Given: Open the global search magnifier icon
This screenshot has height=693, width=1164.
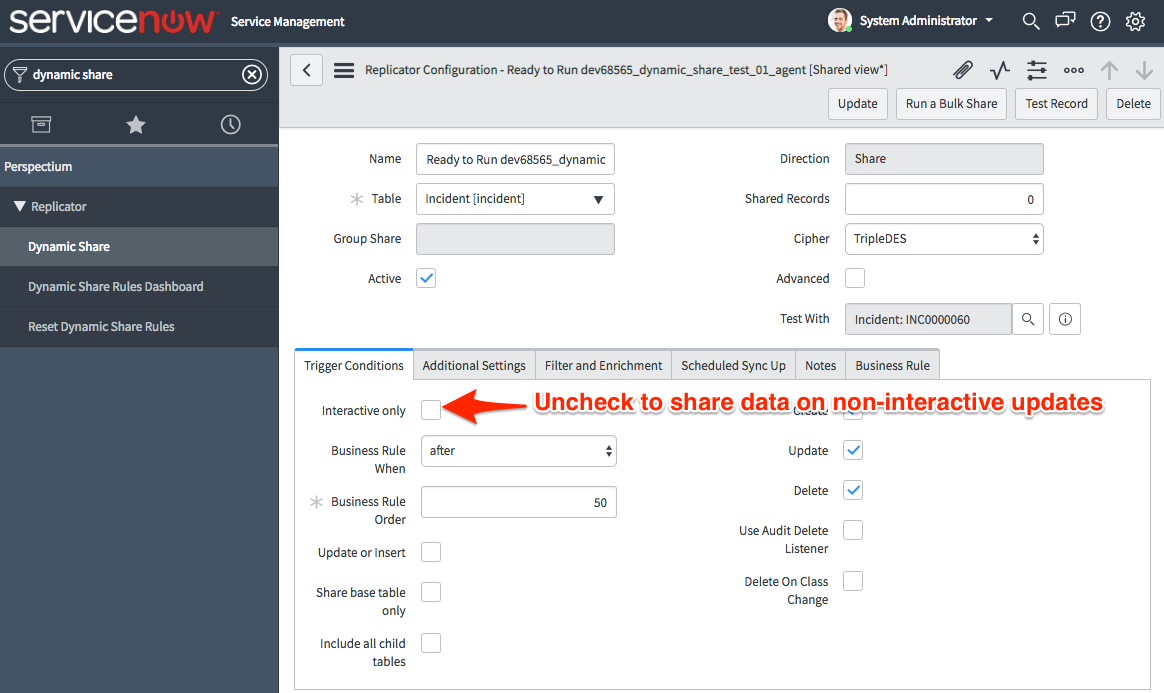Looking at the screenshot, I should (1030, 21).
